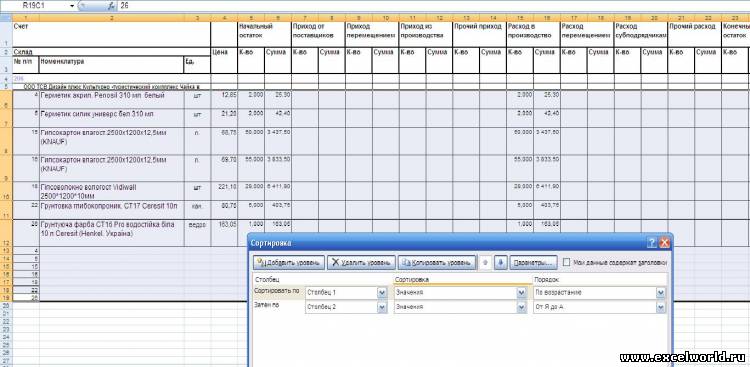750x367 pixels.
Task: Open 'От Я до А' order dropdown
Action: point(661,307)
